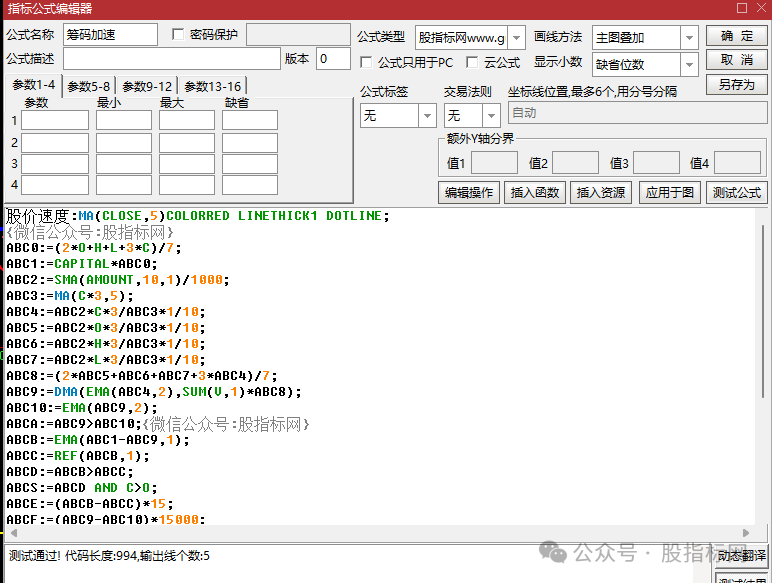
Task: Click parameter row 2 最大 field
Action: tap(187, 143)
